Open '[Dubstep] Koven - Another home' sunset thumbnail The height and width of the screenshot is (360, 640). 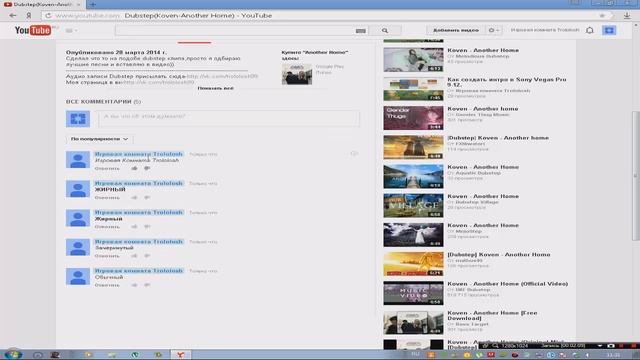(413, 147)
